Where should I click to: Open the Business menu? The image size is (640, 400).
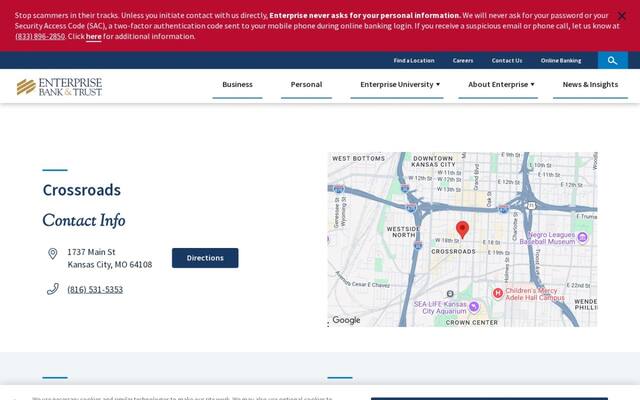tap(238, 84)
